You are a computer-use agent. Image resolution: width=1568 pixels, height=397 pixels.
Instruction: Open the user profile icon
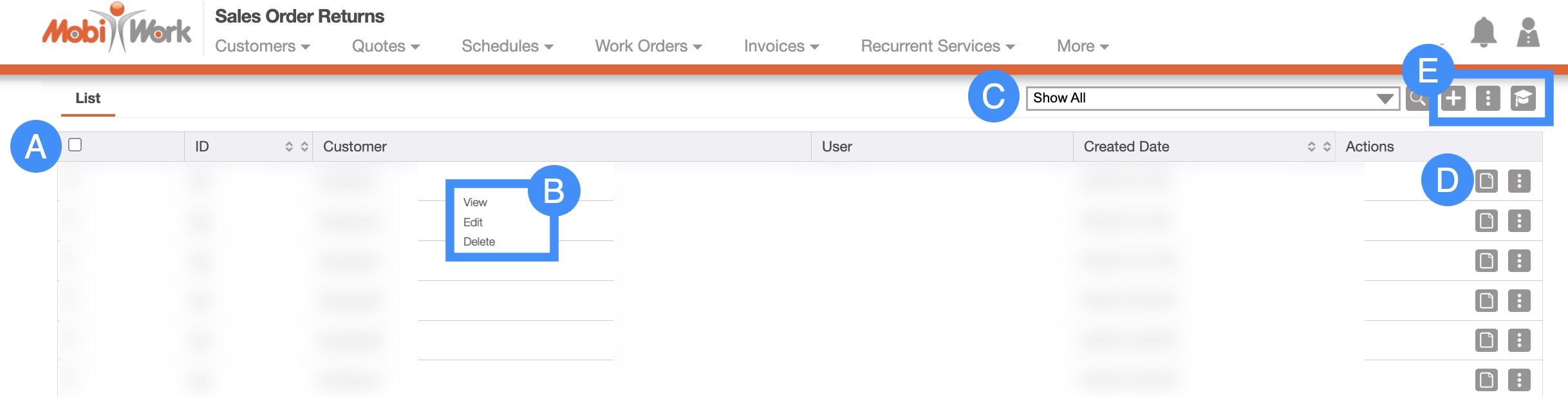click(1527, 32)
